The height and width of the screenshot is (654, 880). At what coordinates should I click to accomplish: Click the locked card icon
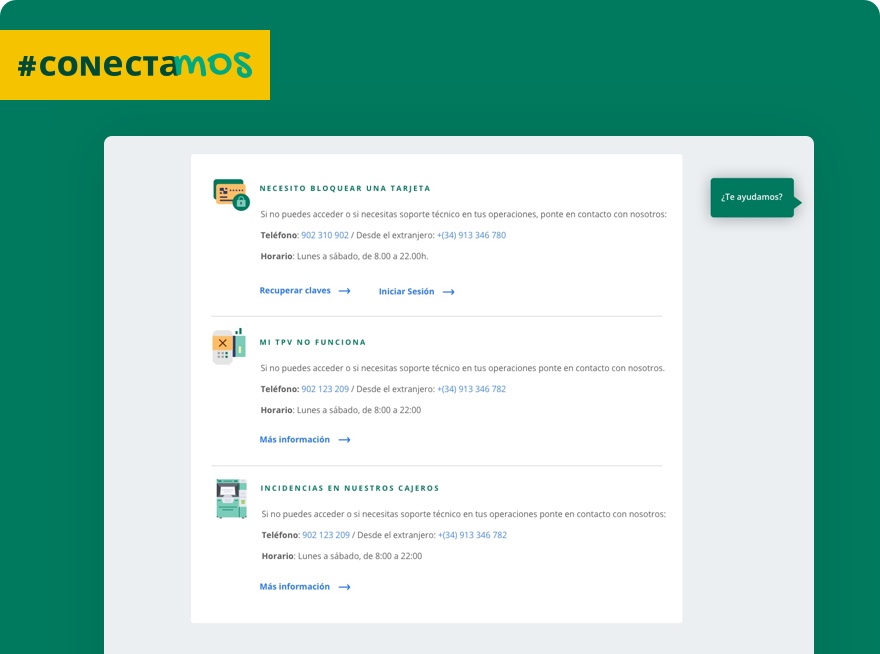coord(231,194)
